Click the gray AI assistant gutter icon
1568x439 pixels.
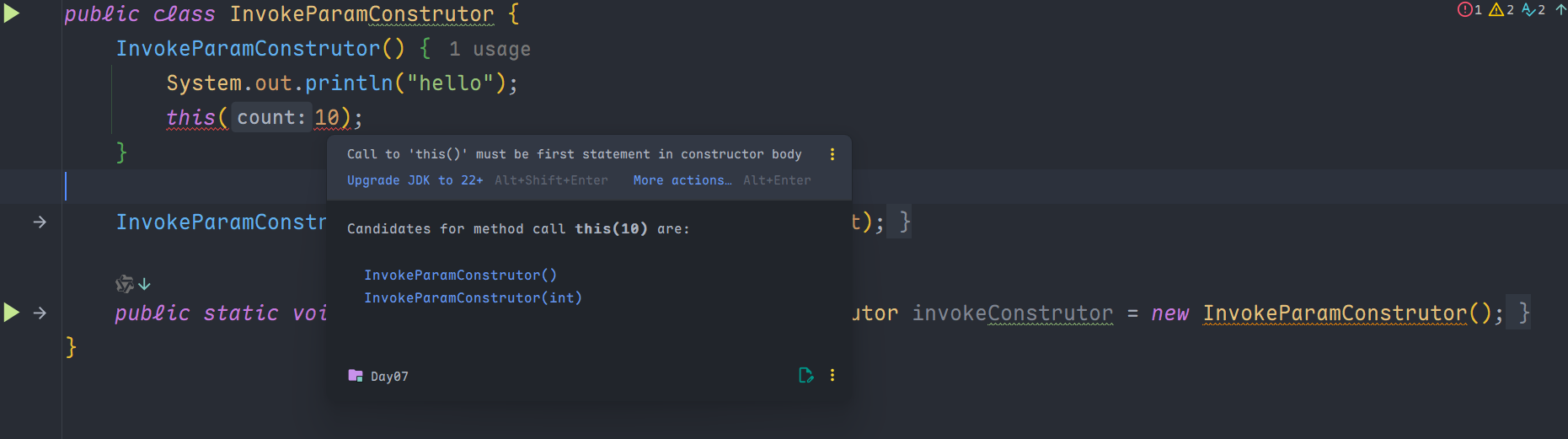pyautogui.click(x=125, y=284)
